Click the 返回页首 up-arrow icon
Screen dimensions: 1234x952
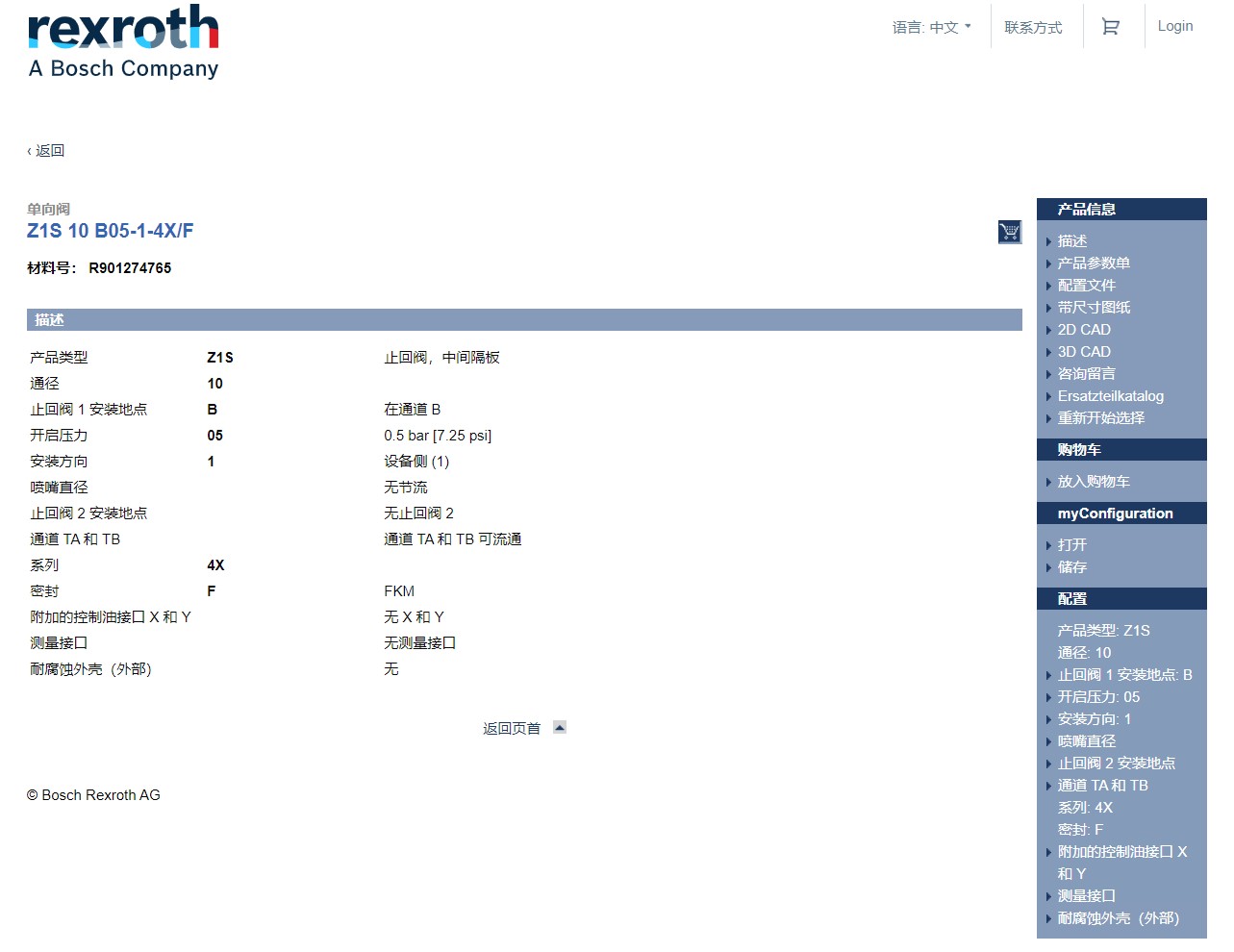[560, 727]
